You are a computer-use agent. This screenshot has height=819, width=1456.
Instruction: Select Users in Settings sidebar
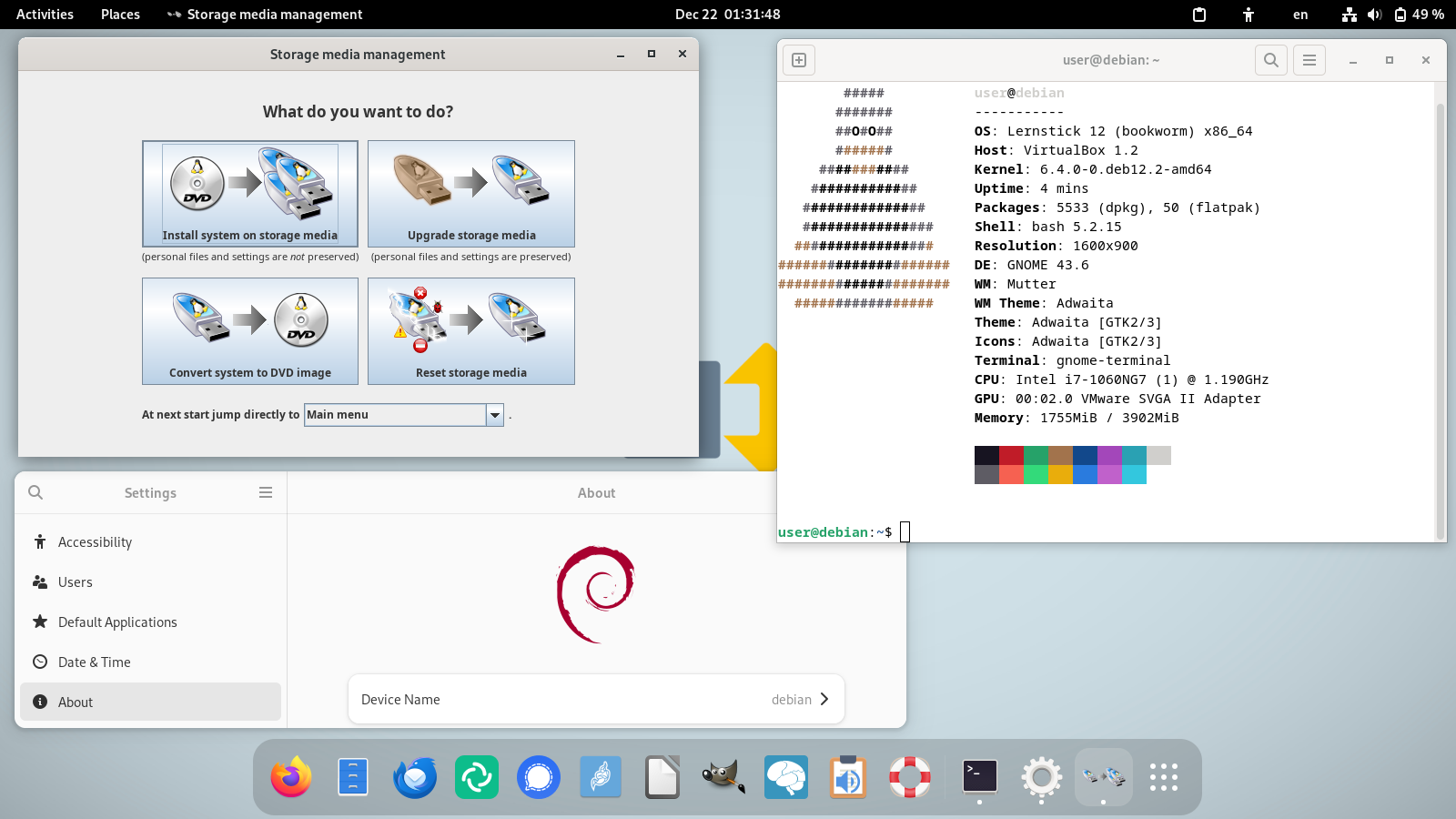150,582
